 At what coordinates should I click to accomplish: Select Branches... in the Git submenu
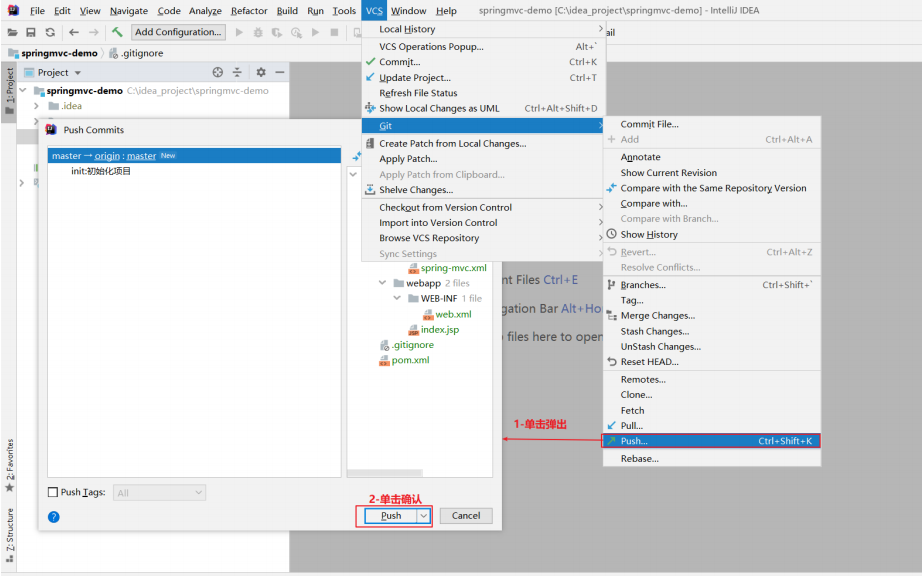[711, 284]
